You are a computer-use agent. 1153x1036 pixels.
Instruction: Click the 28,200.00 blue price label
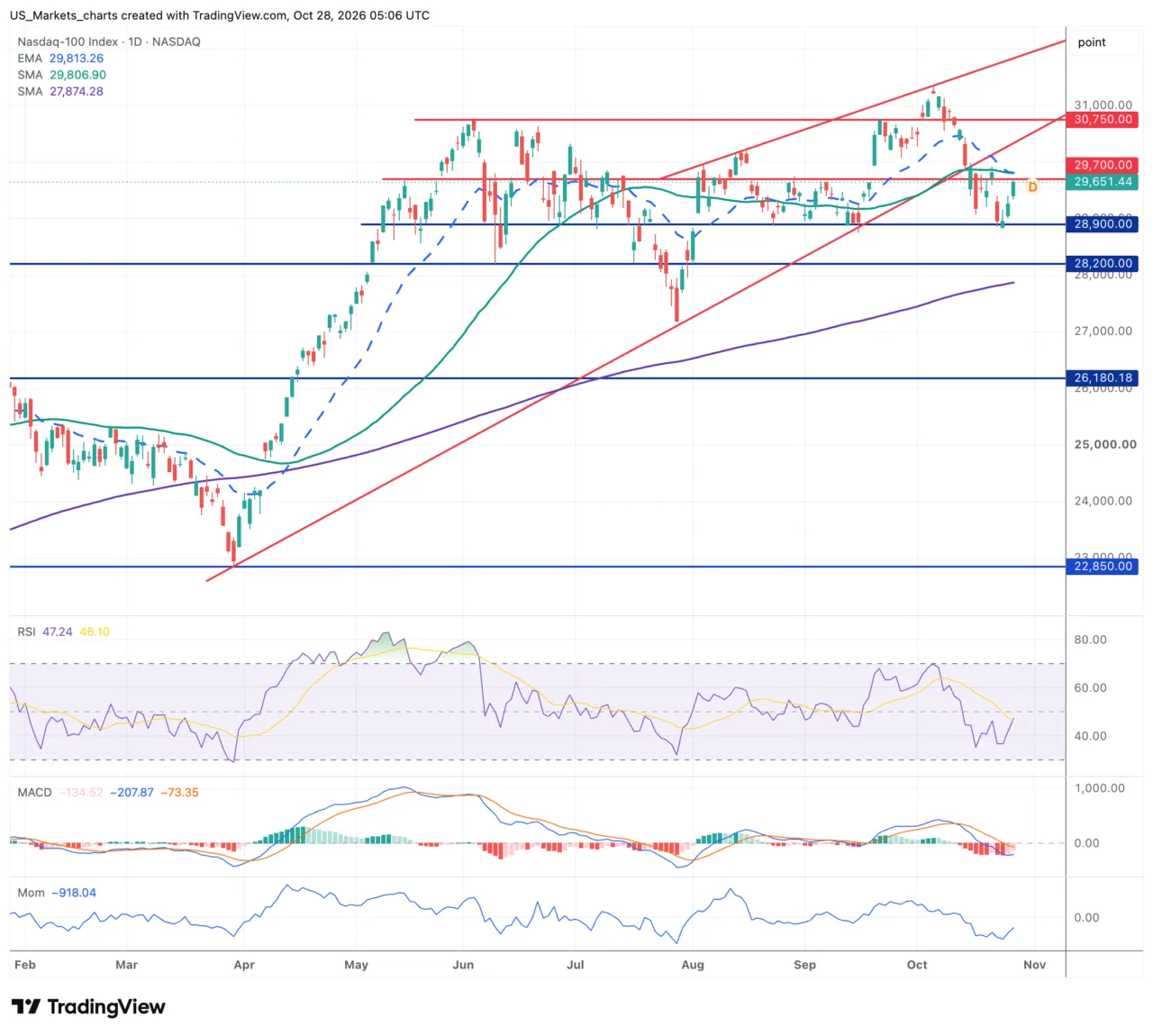(x=1103, y=263)
